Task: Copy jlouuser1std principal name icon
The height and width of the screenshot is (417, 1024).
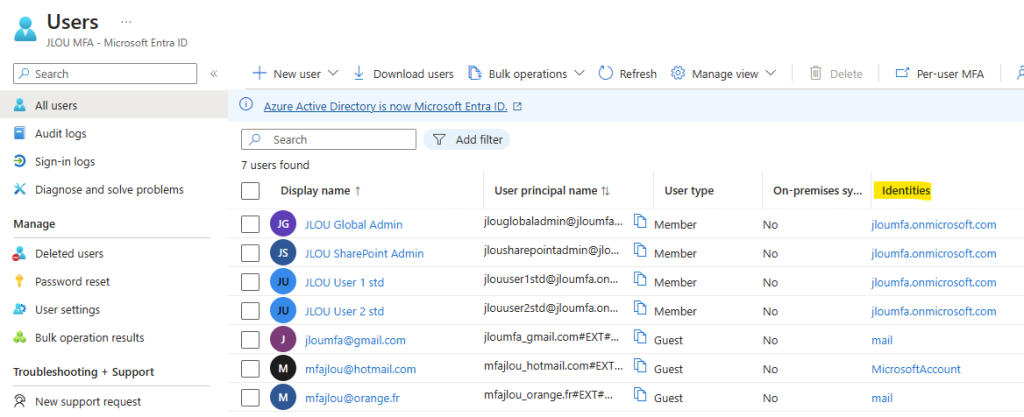Action: pyautogui.click(x=641, y=279)
